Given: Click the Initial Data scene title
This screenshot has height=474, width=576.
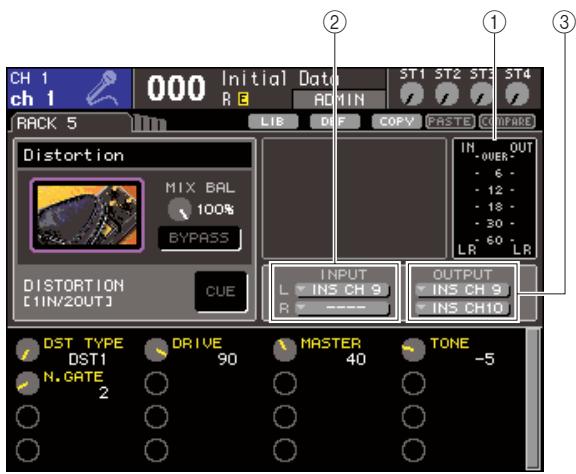Looking at the screenshot, I should (280, 79).
